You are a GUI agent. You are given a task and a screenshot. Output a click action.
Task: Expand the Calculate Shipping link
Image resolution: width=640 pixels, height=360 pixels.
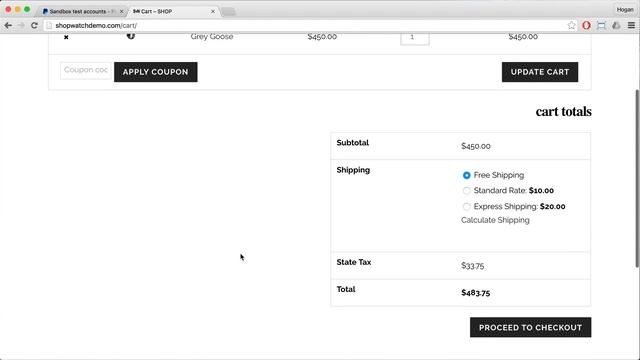tap(495, 220)
